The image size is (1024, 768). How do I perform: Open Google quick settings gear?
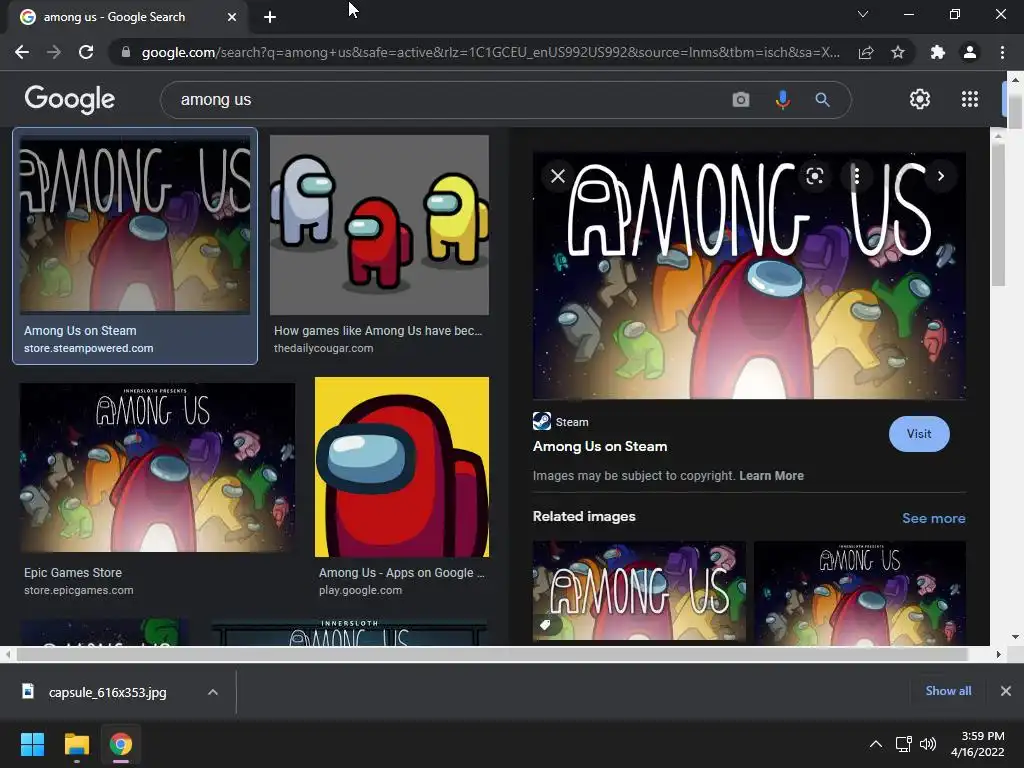(x=920, y=99)
